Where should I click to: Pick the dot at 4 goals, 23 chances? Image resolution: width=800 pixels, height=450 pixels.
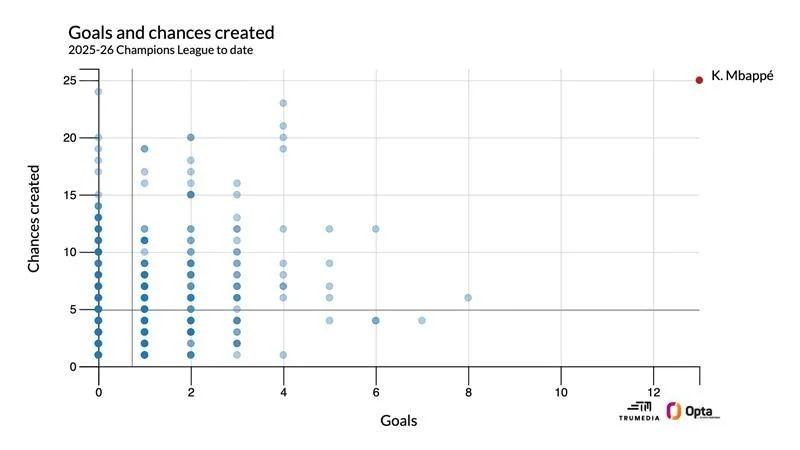[x=283, y=103]
